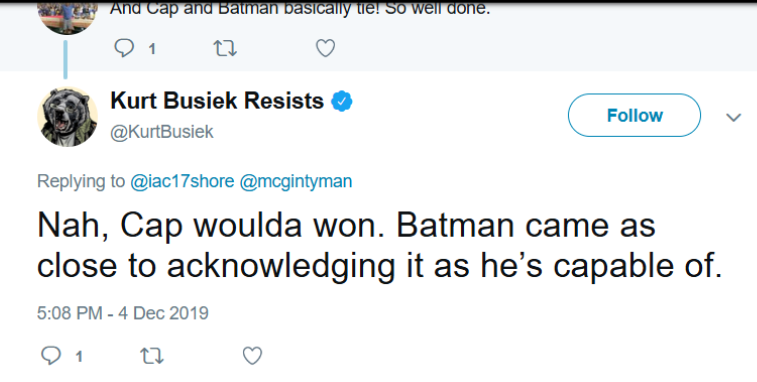The width and height of the screenshot is (757, 382).
Task: Retweet the upper tweet in the thread
Action: [224, 48]
